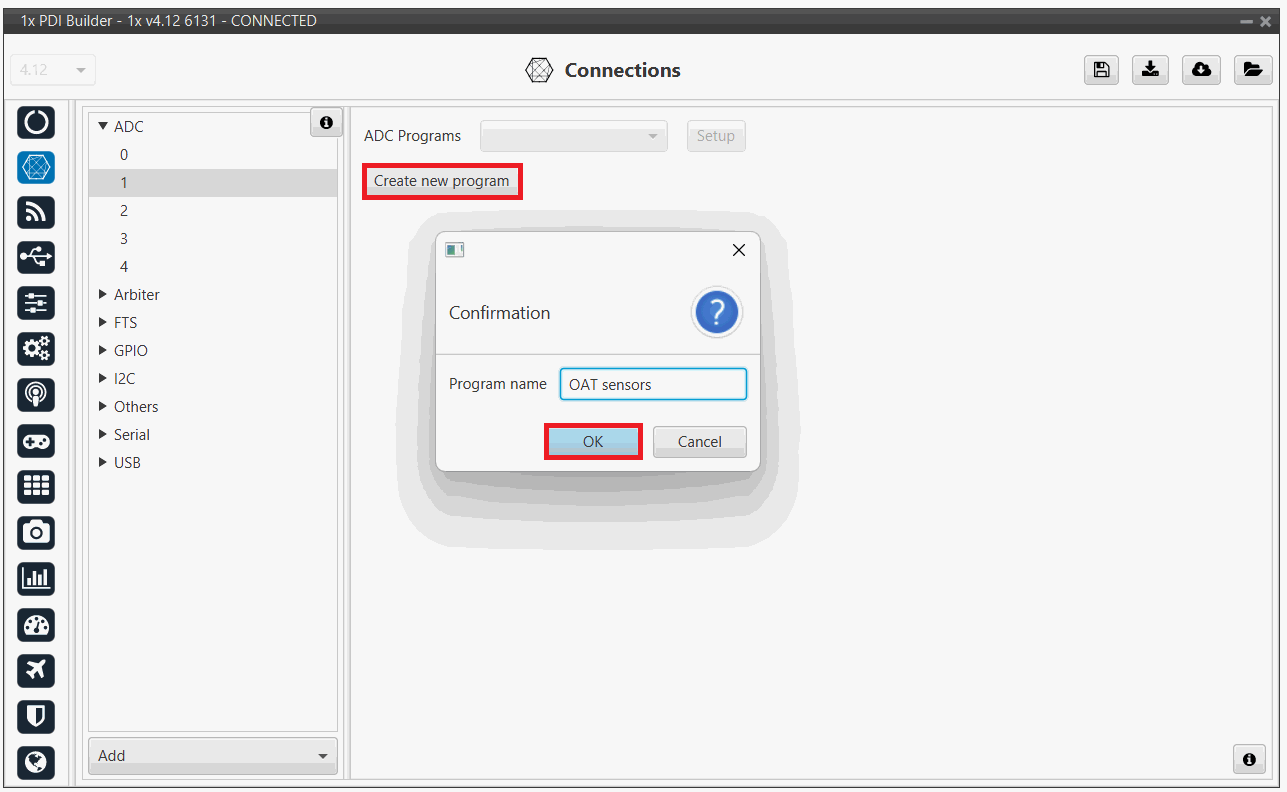Click the Create new program button
The width and height of the screenshot is (1287, 792).
point(441,182)
